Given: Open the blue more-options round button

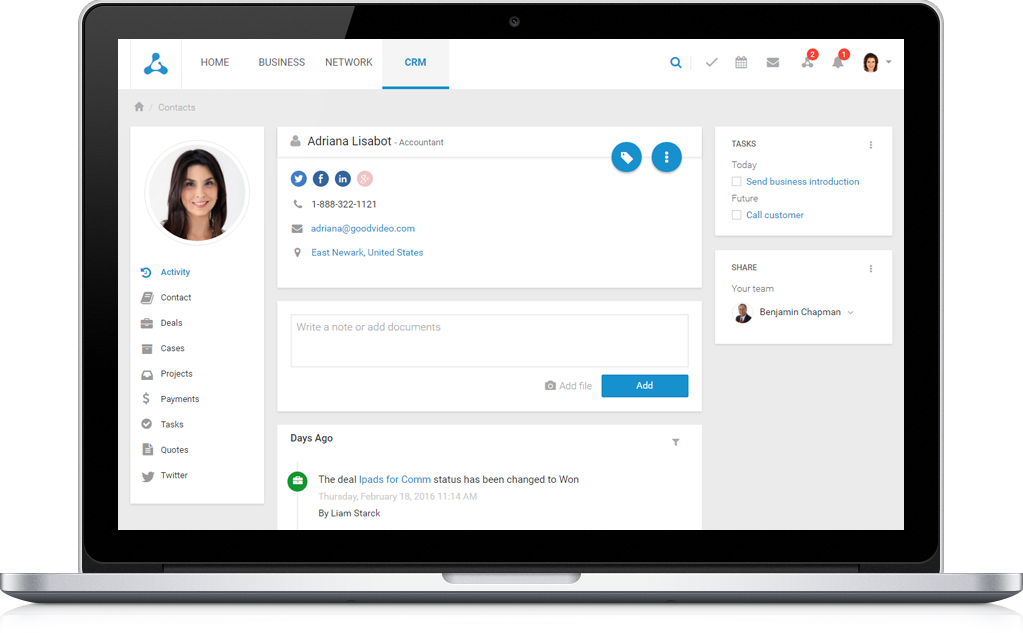Looking at the screenshot, I should [666, 157].
